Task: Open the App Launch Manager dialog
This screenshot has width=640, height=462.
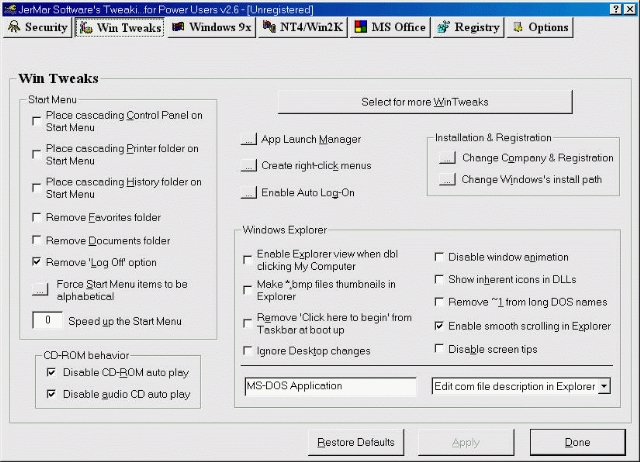Action: click(249, 139)
